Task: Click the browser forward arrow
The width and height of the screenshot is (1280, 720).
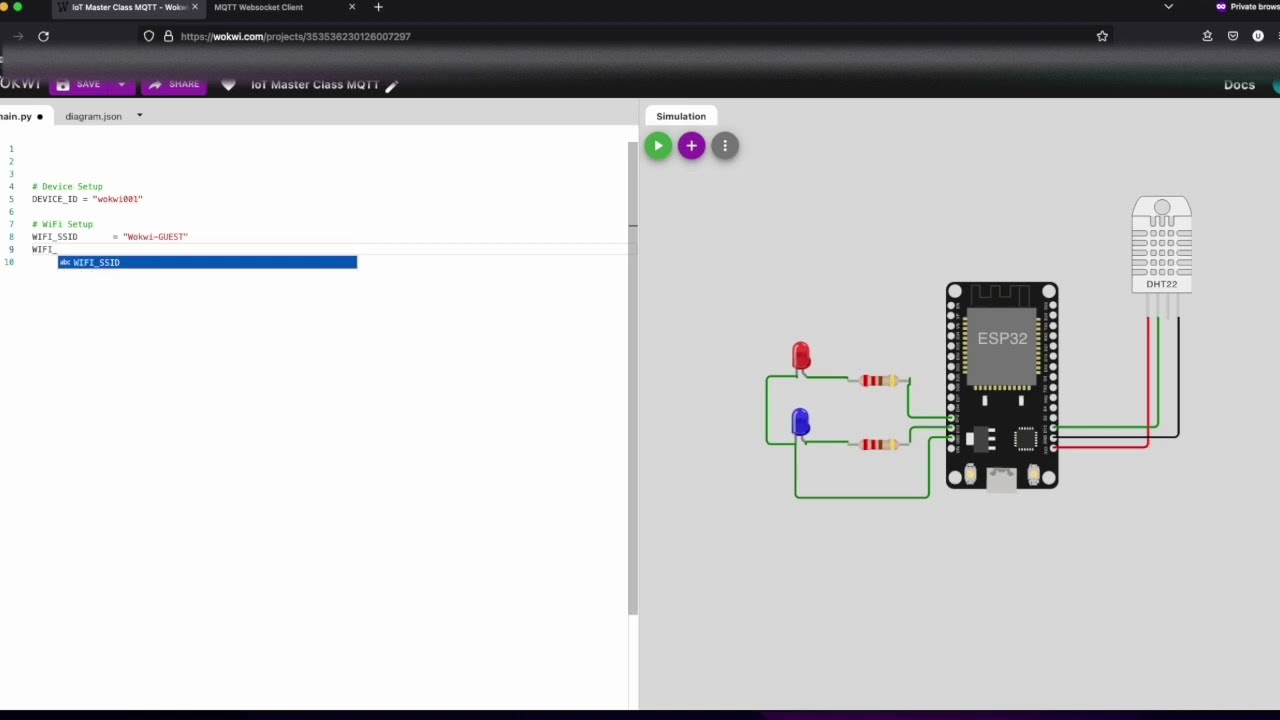Action: [x=17, y=36]
